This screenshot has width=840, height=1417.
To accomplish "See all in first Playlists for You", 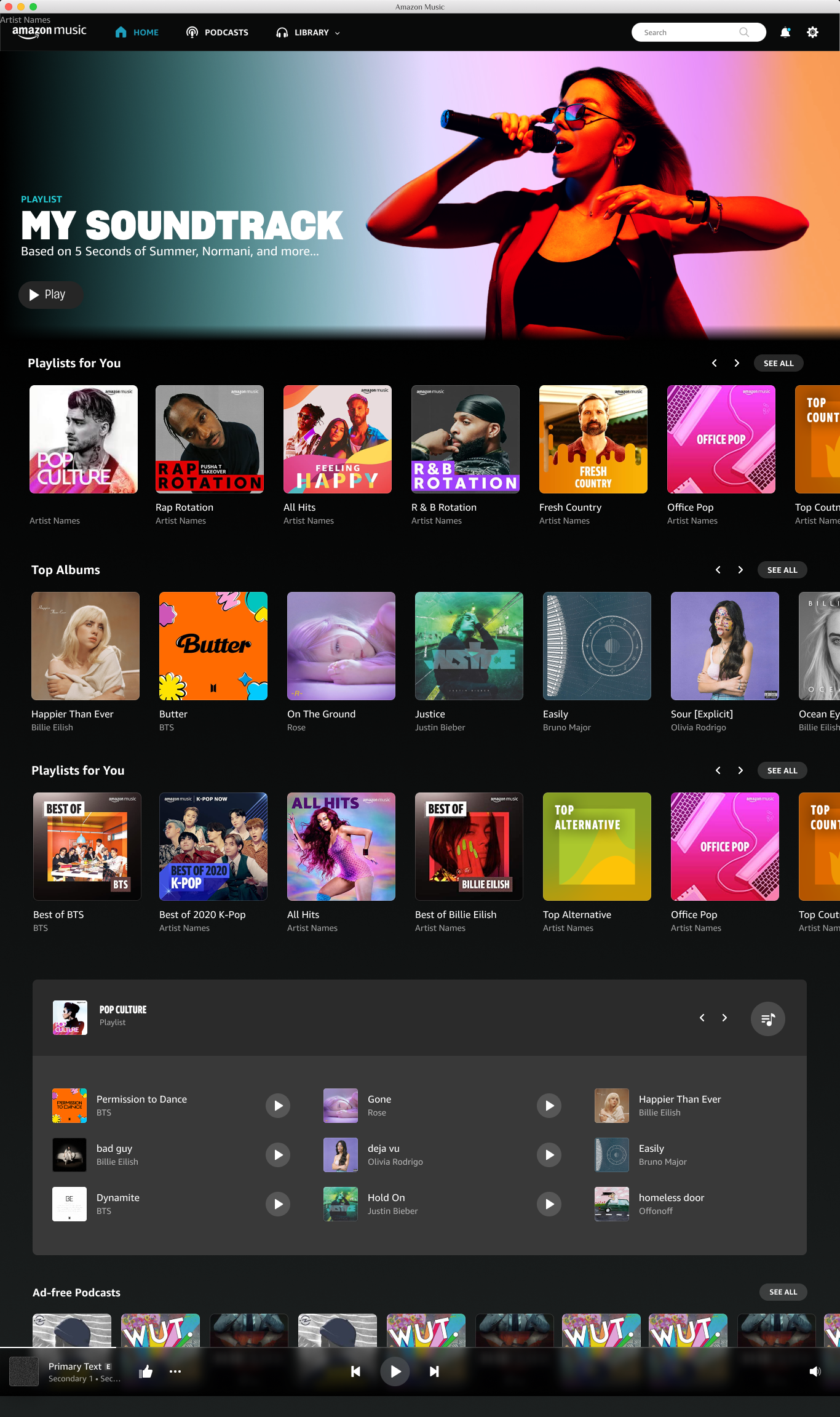I will coord(779,363).
